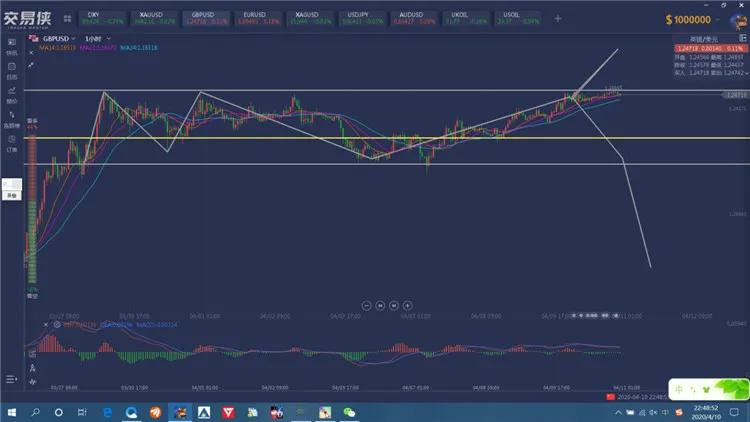The height and width of the screenshot is (422, 750).
Task: Zoom out the chart with minus button
Action: [366, 305]
